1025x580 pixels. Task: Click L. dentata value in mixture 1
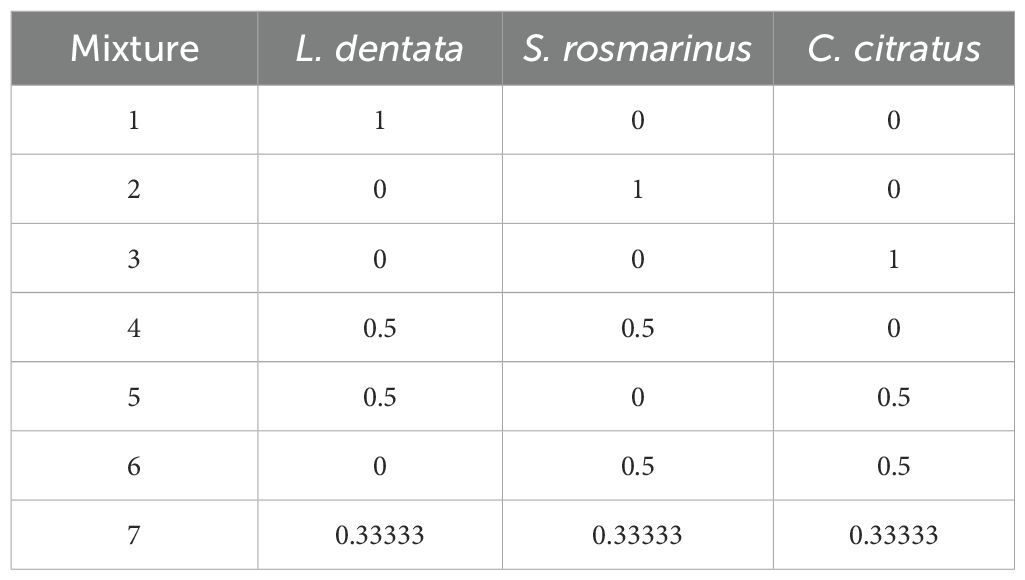[379, 120]
